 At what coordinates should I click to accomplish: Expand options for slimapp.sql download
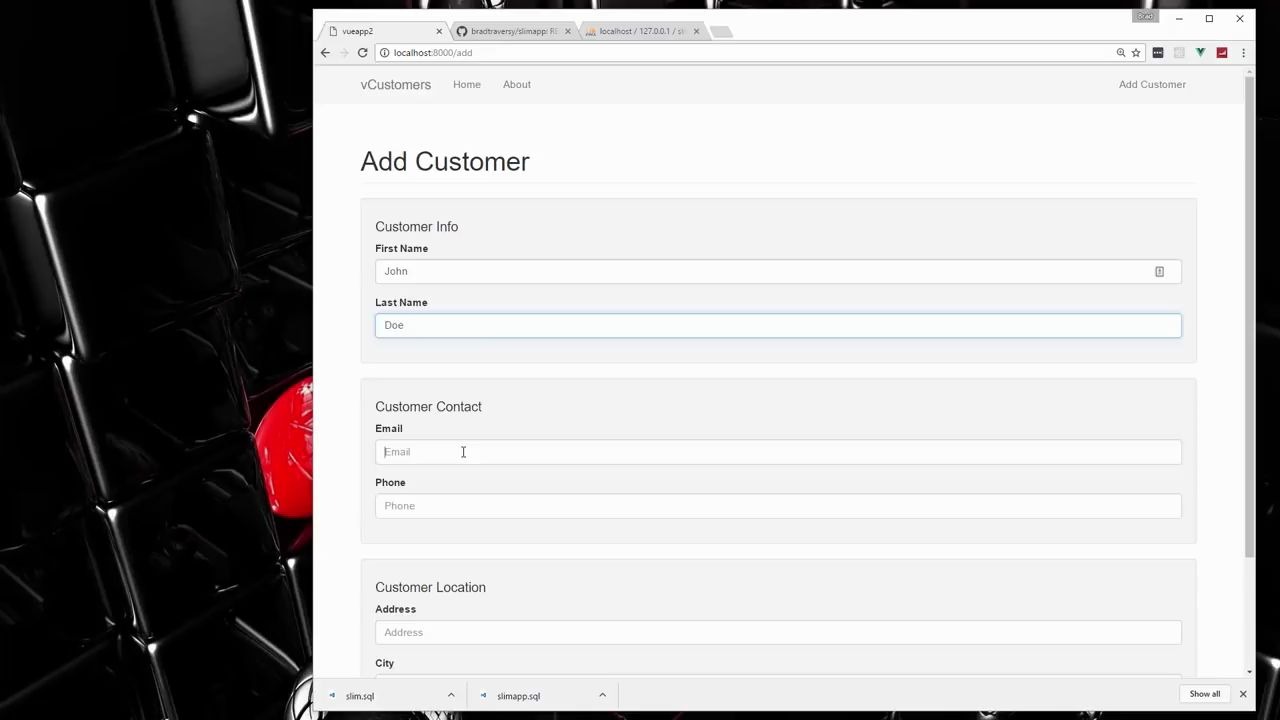(x=602, y=695)
